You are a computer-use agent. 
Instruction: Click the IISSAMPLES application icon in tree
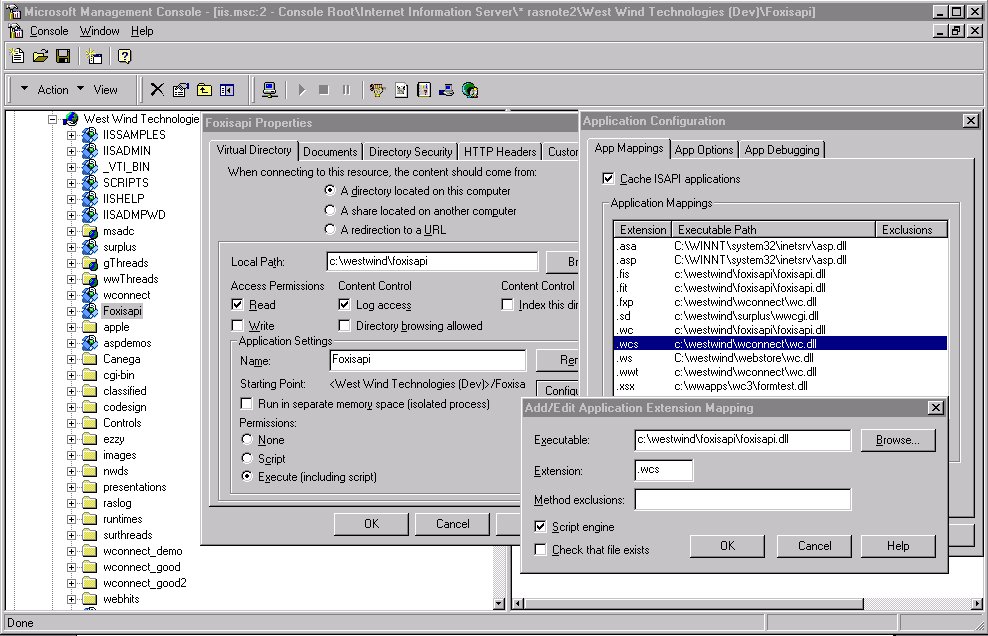coord(91,134)
